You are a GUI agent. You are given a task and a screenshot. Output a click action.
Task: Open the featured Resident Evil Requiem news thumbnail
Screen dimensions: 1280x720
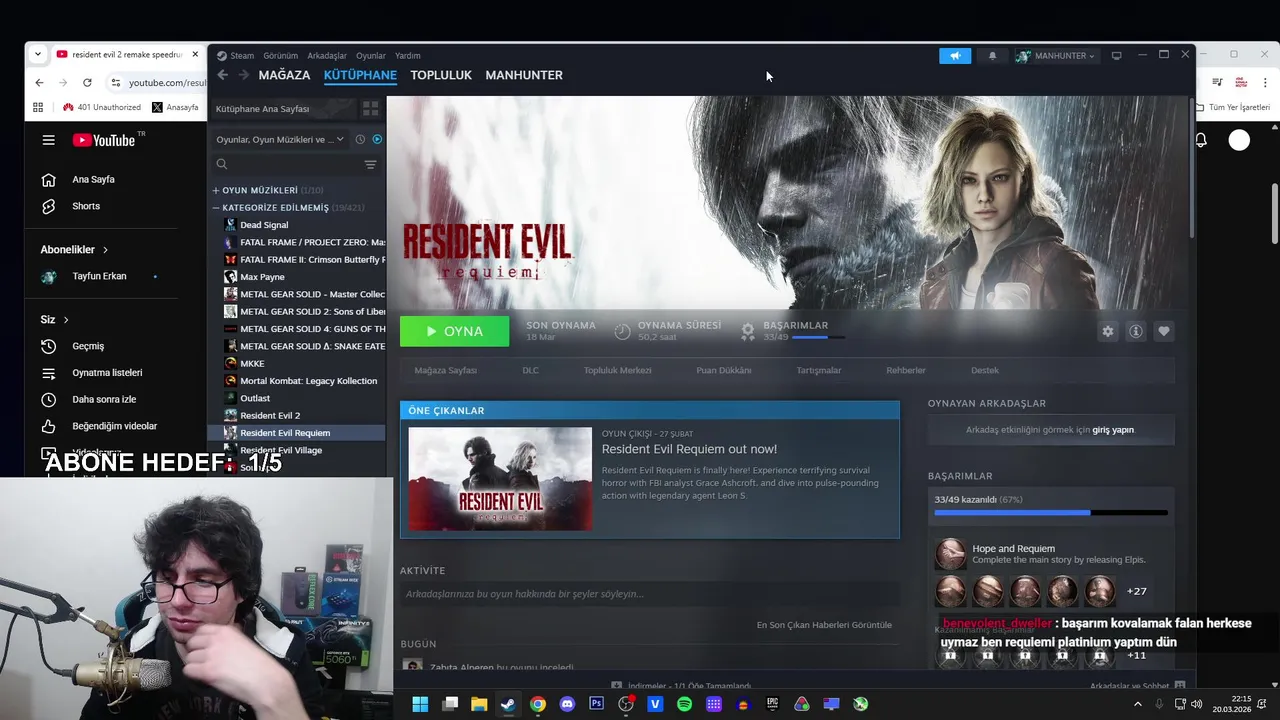click(x=500, y=479)
